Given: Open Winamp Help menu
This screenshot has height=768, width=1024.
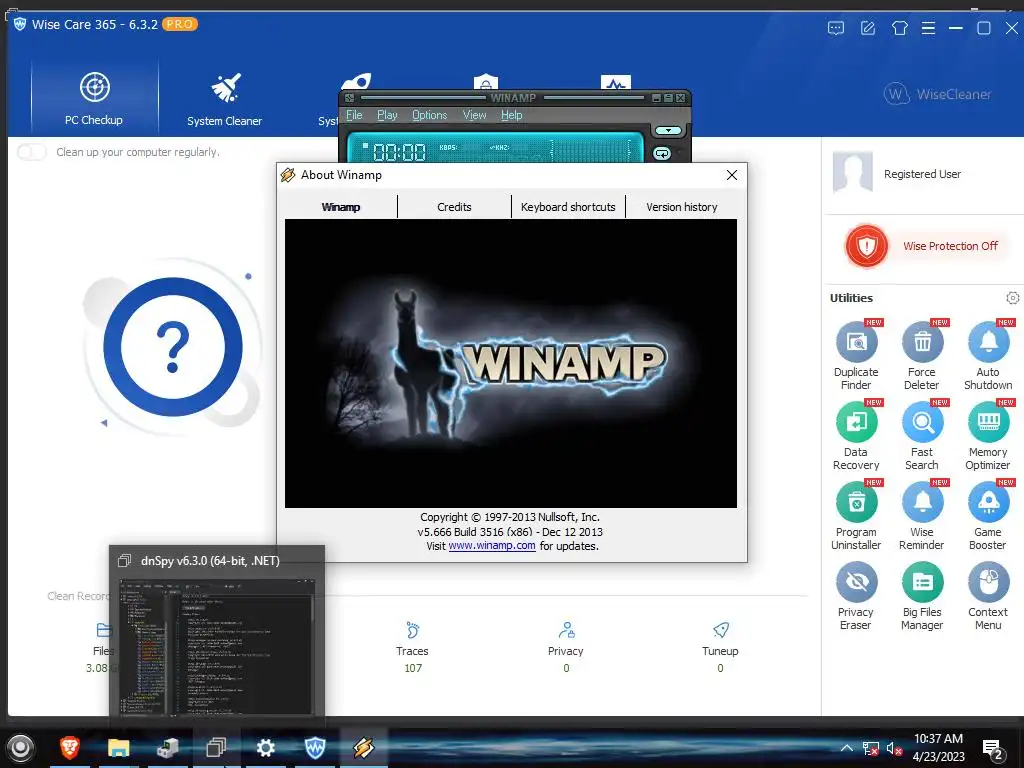Looking at the screenshot, I should pos(511,115).
